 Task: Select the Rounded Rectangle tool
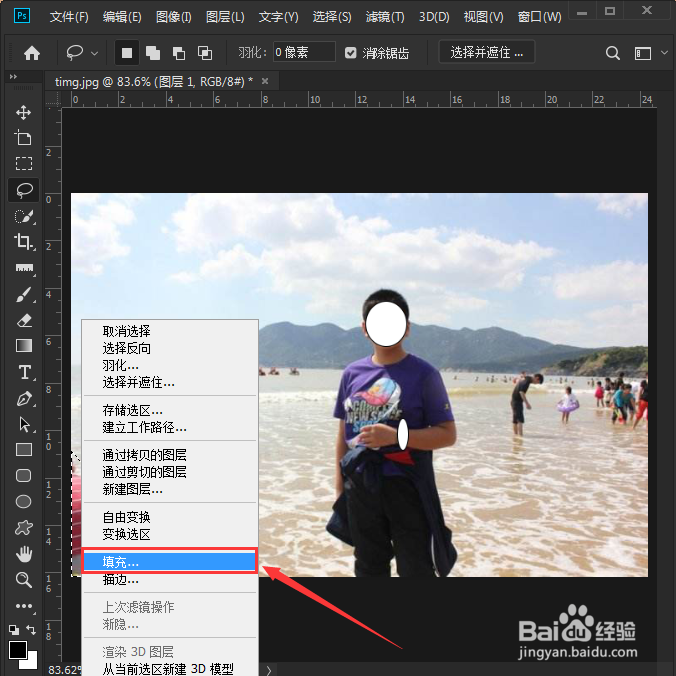[24, 476]
